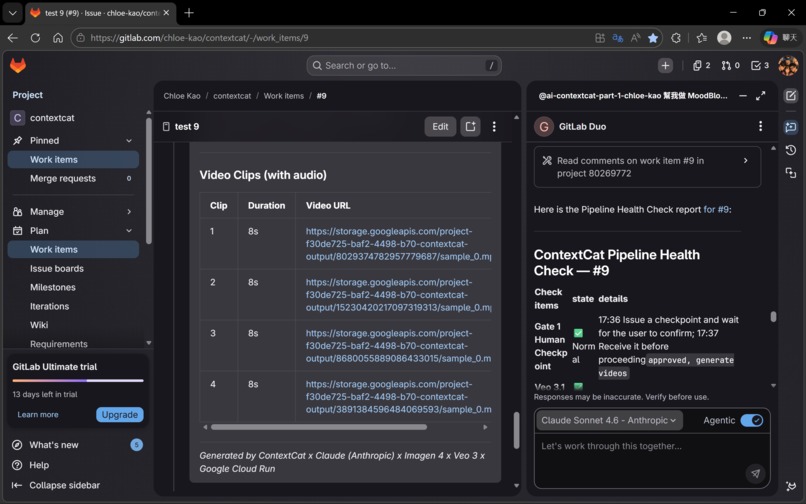
Task: Open clip 4 video URL link
Action: pos(398,397)
